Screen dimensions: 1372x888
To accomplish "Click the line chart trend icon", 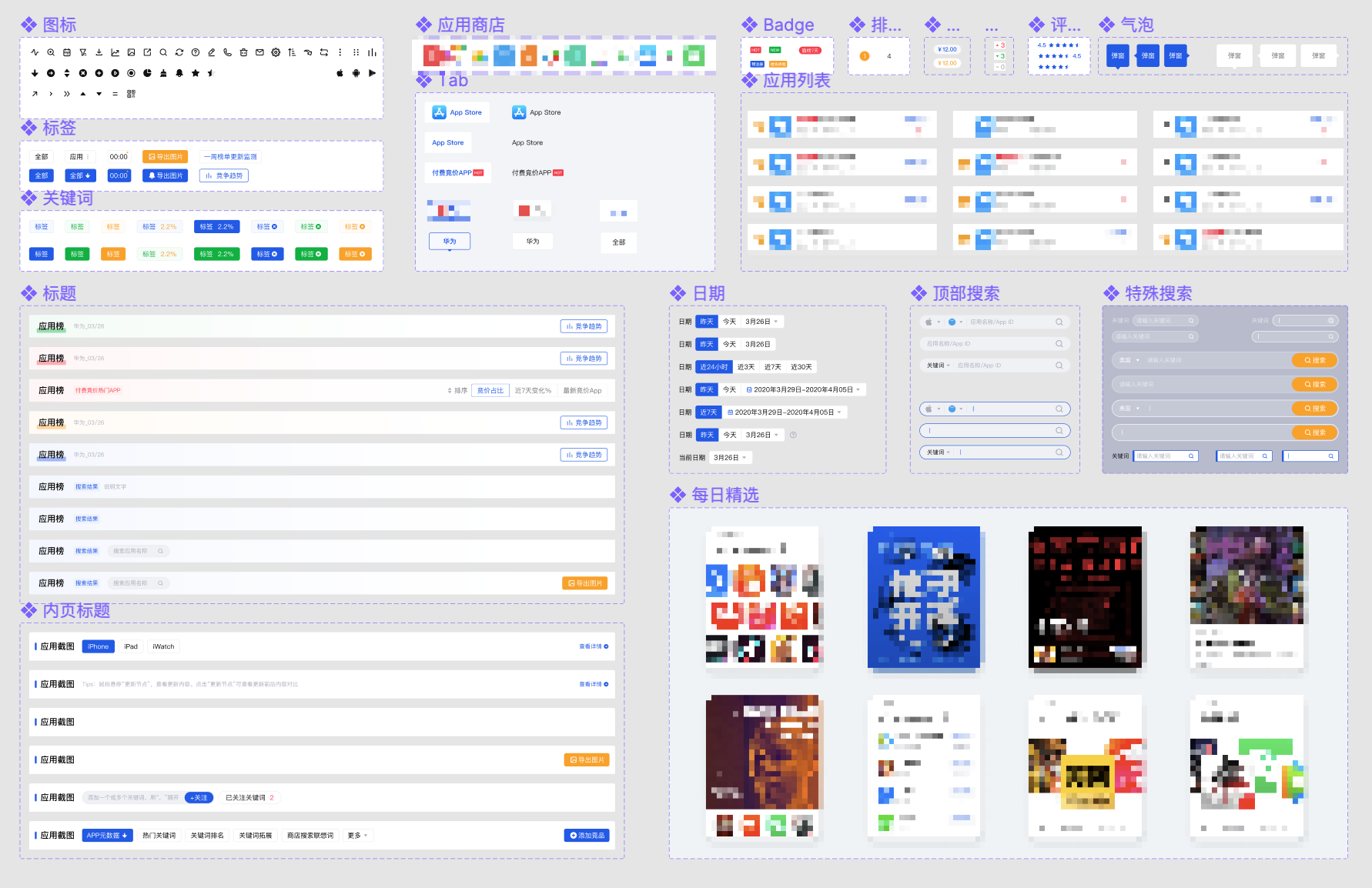I will point(115,52).
